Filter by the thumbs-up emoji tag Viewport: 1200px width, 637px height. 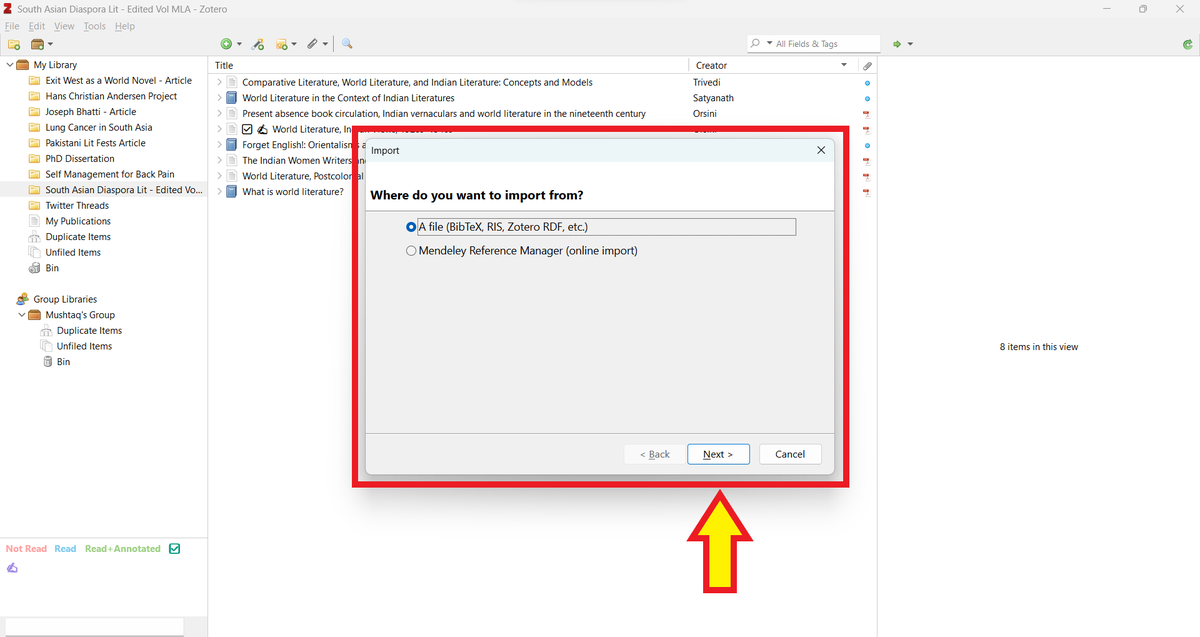[12, 567]
